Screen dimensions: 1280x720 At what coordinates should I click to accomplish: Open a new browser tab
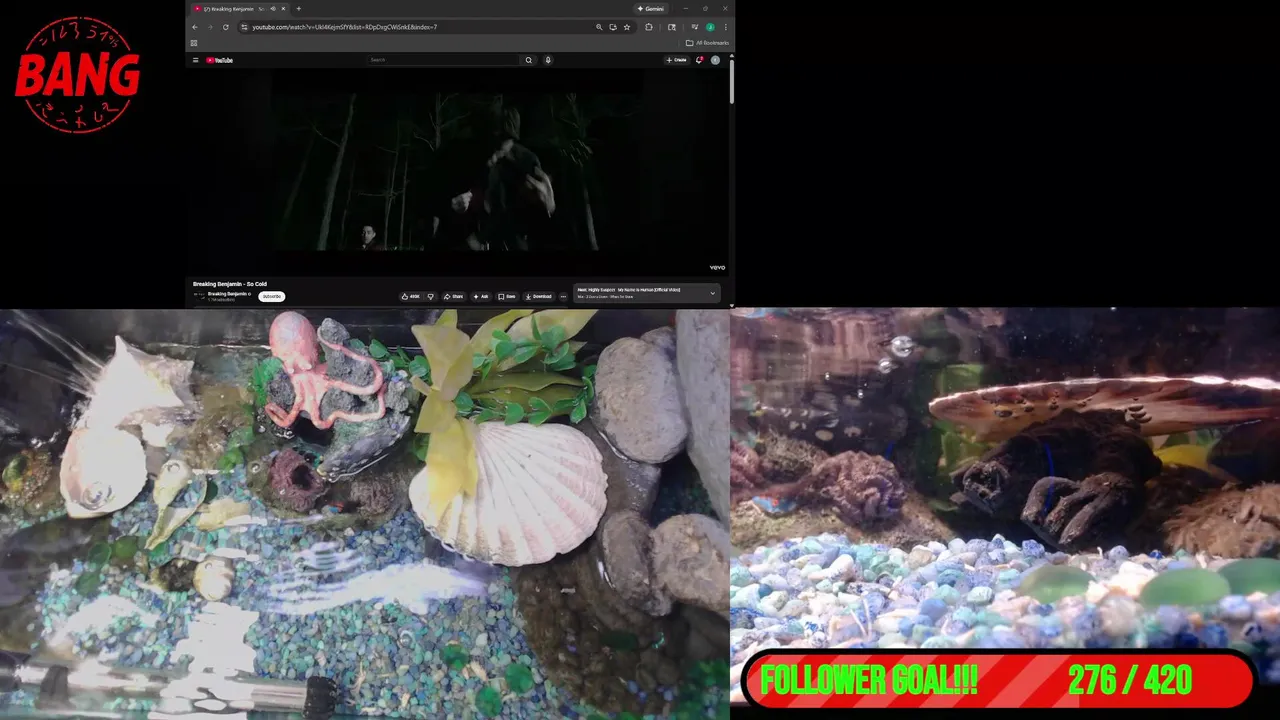(x=298, y=8)
